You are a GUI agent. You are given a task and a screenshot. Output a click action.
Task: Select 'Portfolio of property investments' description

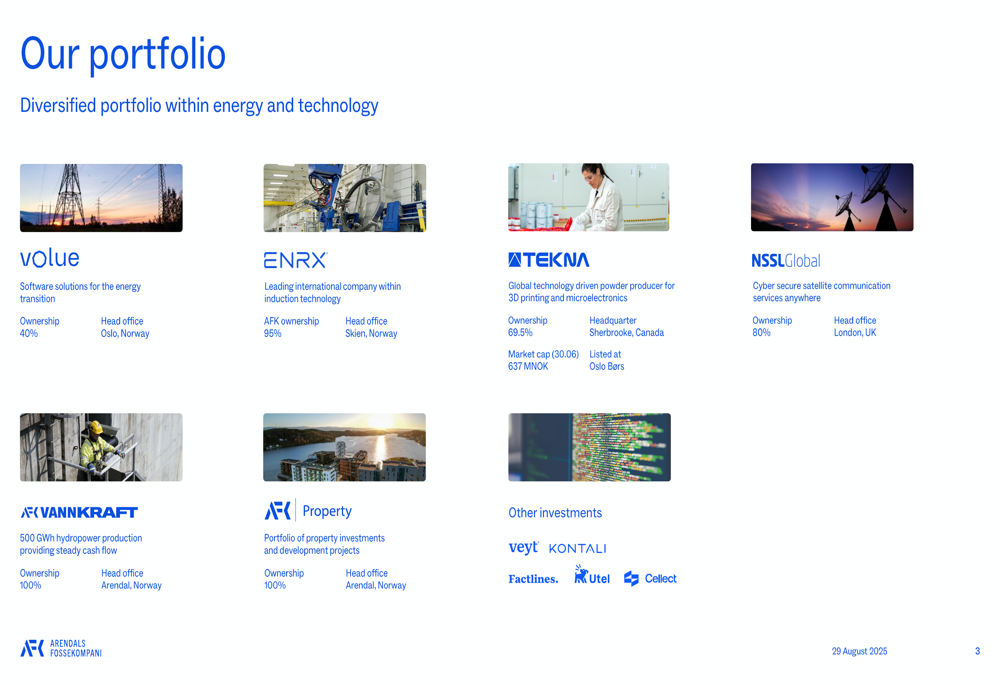[x=325, y=544]
